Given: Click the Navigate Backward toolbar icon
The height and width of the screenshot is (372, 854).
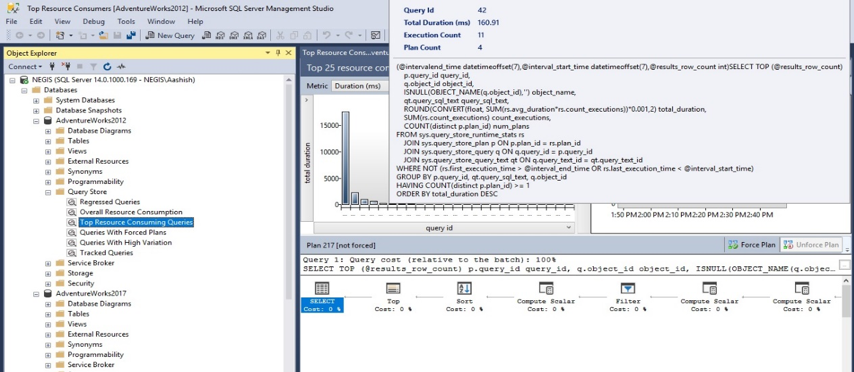Looking at the screenshot, I should click(20, 35).
